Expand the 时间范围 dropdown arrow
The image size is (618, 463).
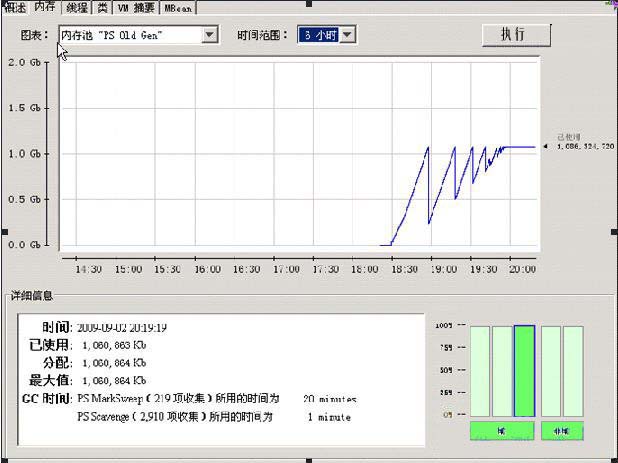pos(347,35)
